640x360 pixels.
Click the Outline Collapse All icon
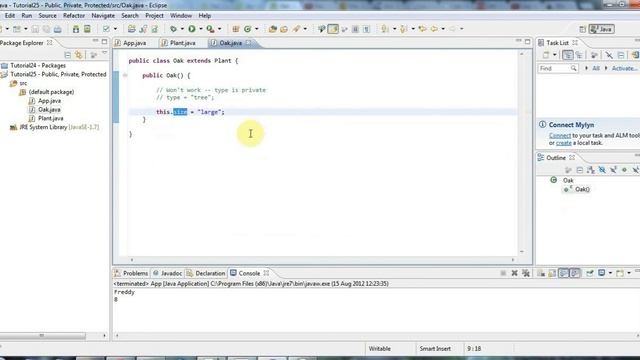[x=580, y=170]
